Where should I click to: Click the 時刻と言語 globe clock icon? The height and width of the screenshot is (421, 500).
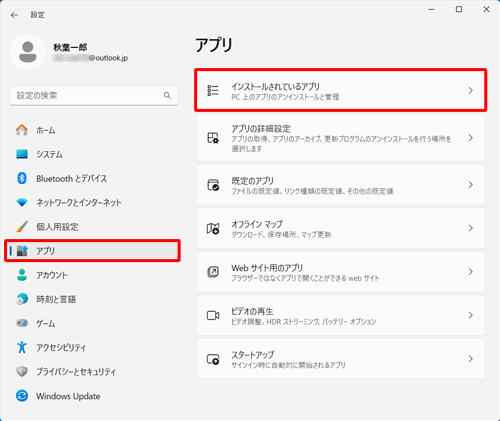point(22,299)
